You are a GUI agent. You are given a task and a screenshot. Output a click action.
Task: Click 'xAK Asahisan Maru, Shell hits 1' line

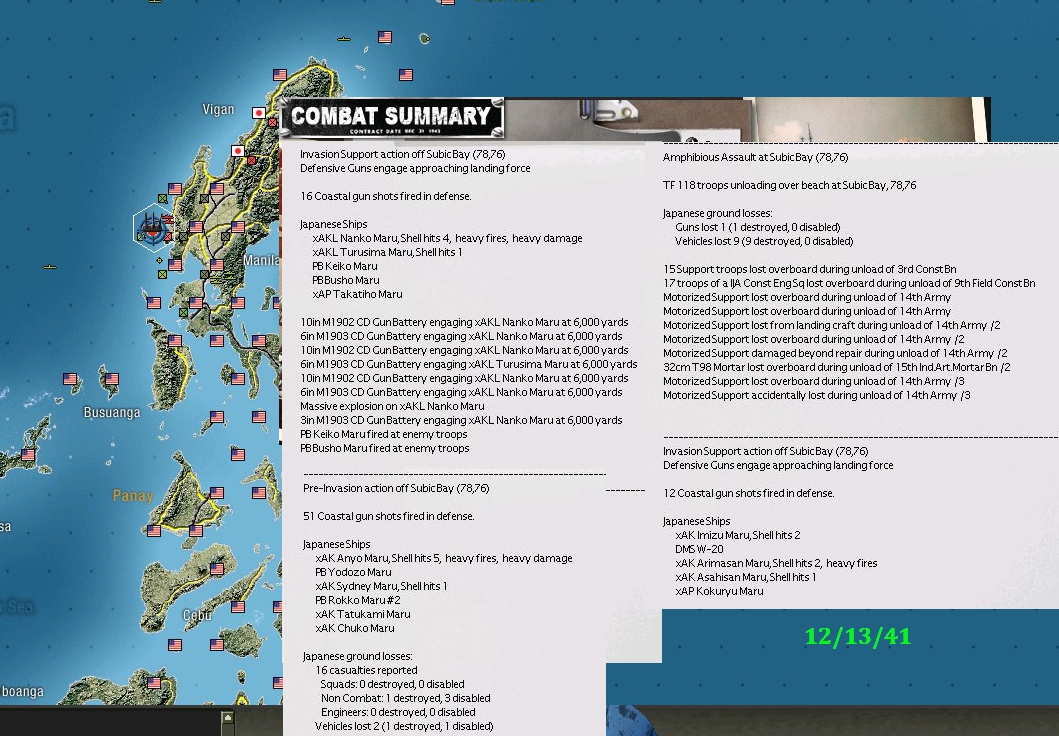click(746, 577)
